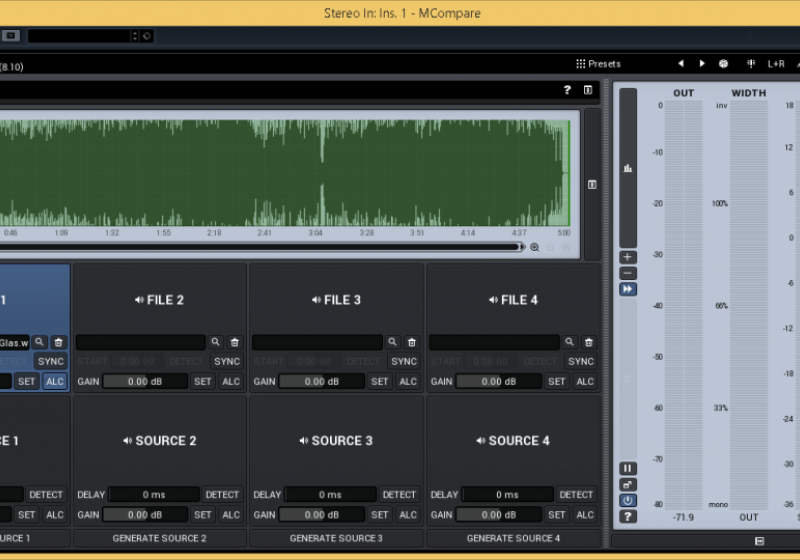Click the waveform zoom-in magnifier icon
The width and height of the screenshot is (800, 560).
(x=535, y=247)
